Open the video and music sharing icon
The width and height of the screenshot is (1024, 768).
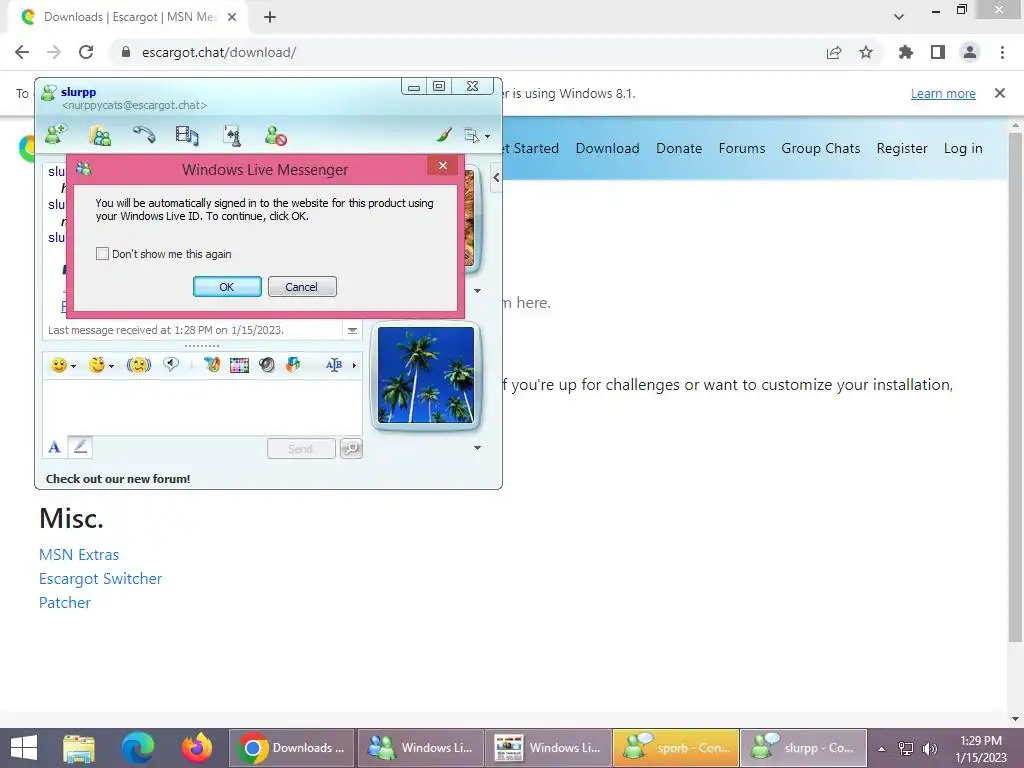point(187,135)
